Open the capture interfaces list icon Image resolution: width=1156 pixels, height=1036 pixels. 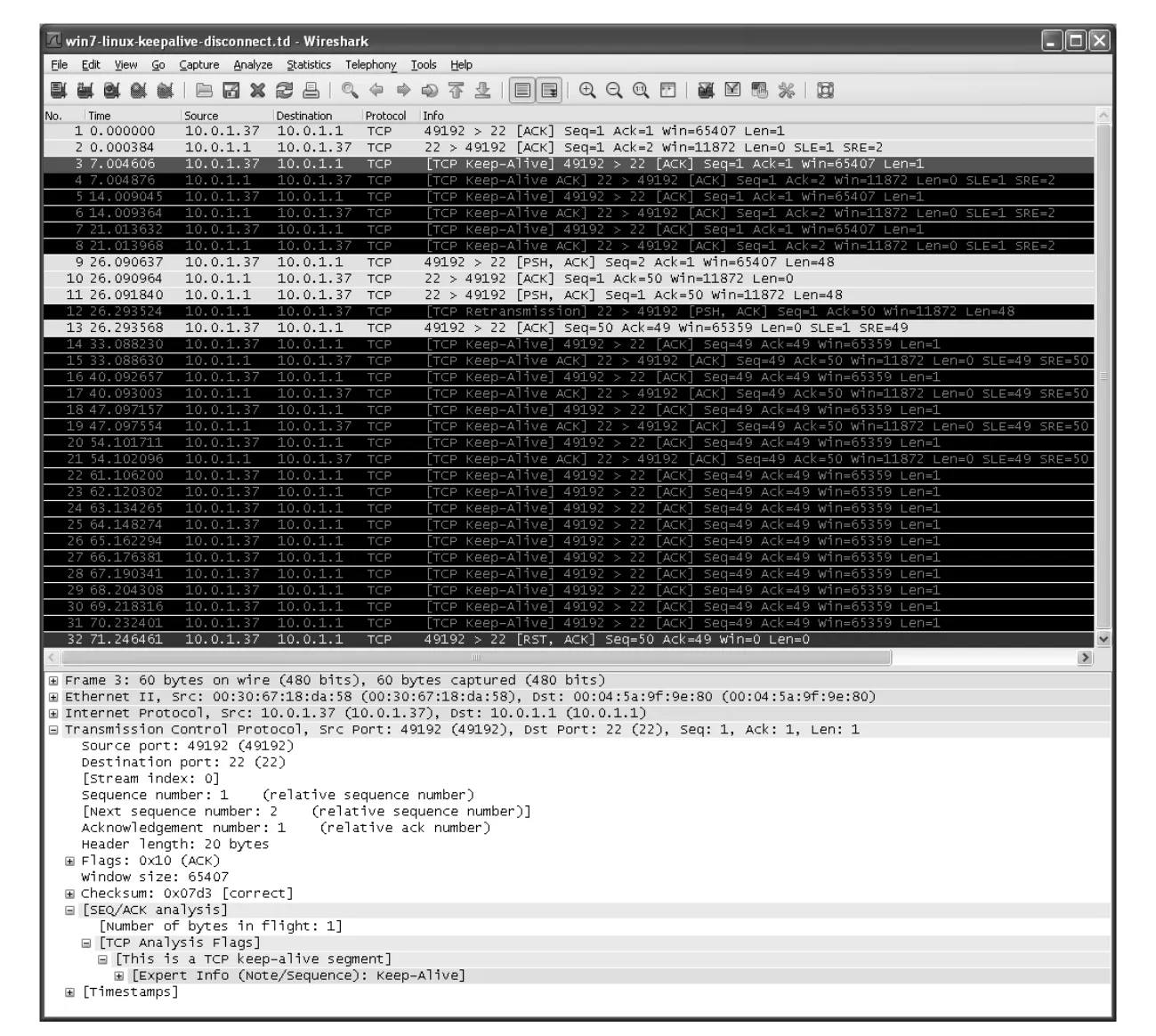click(59, 90)
